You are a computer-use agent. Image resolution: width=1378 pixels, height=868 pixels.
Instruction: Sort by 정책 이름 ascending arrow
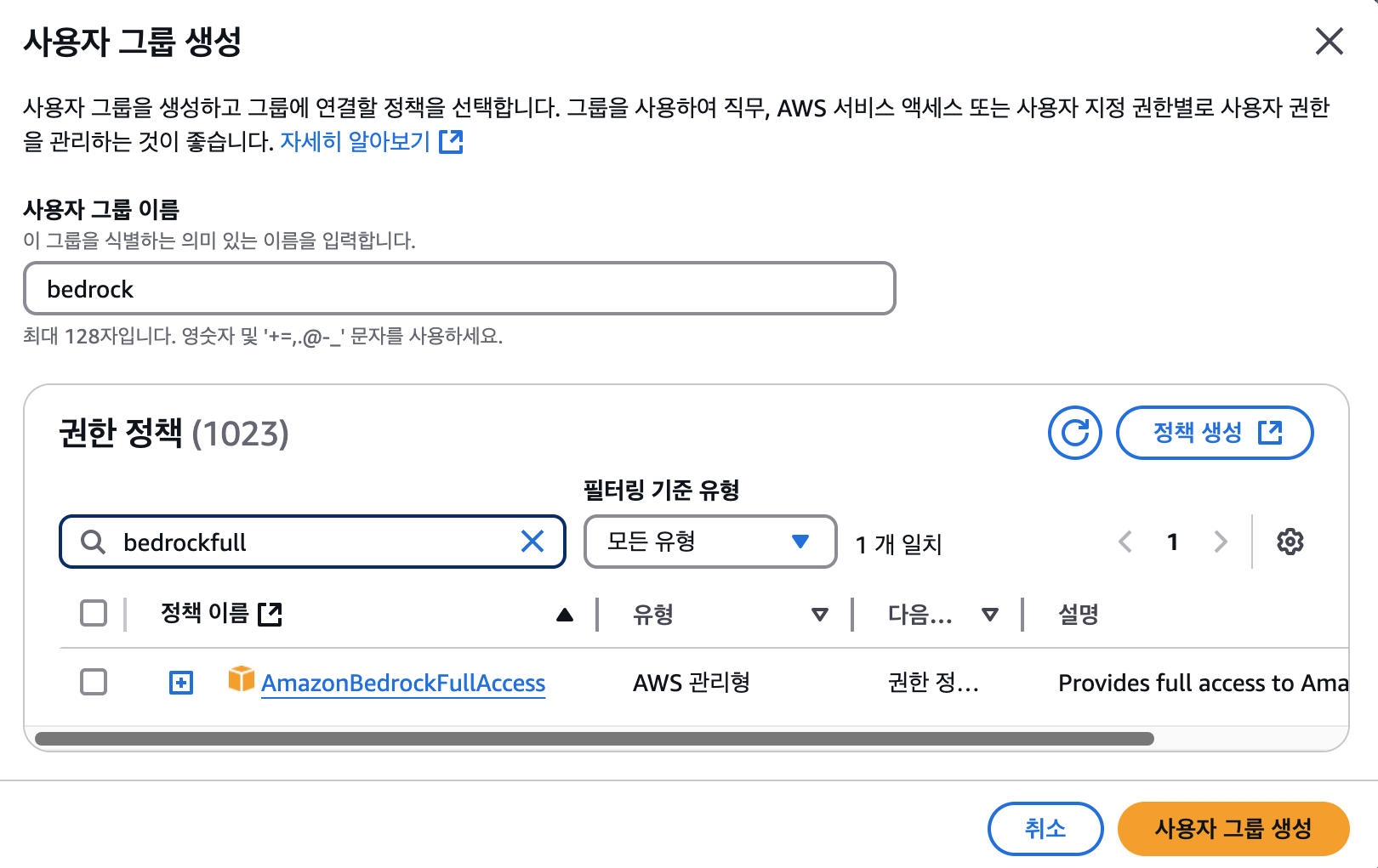(565, 615)
